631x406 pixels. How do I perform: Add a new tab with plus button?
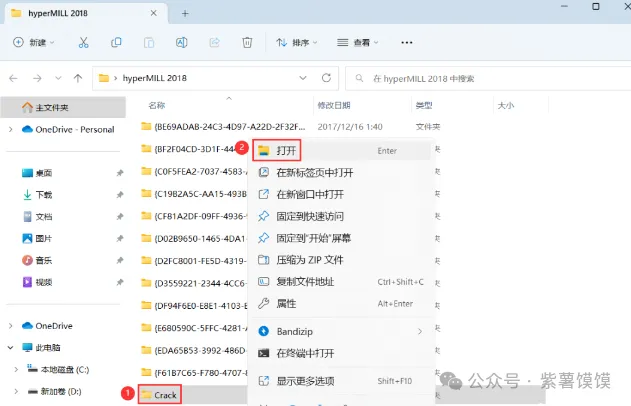[185, 12]
